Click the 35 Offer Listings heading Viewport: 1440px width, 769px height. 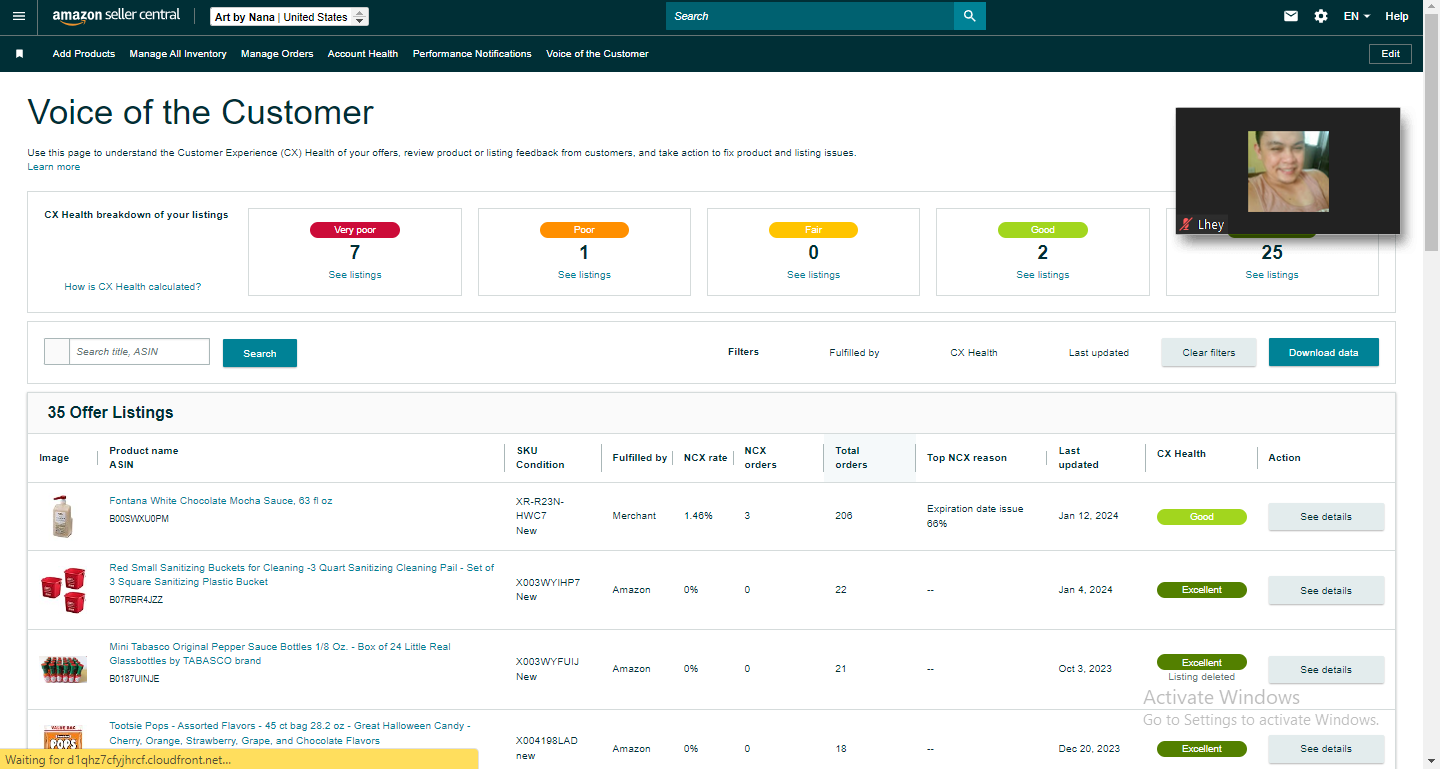click(x=110, y=413)
